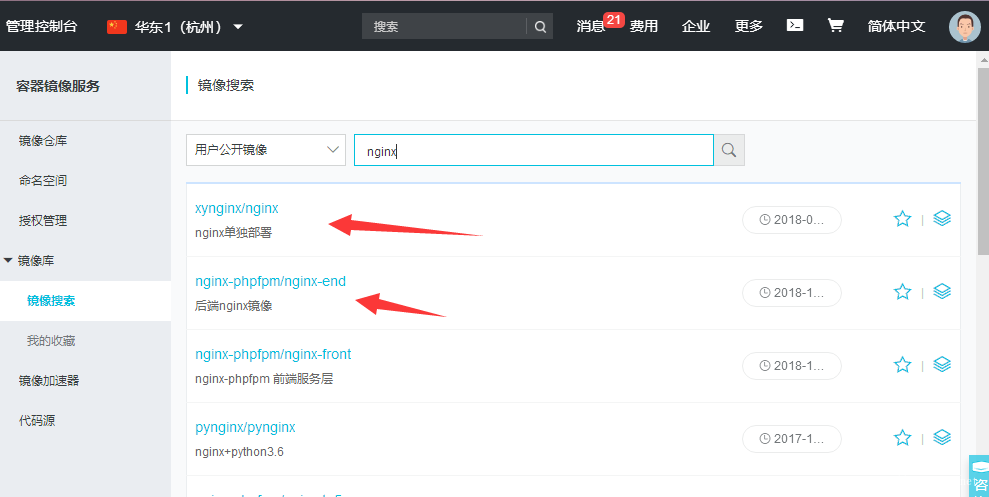Screen dimensions: 989x497
Task: Click the description nginx+python3.6
Action: tap(239, 452)
